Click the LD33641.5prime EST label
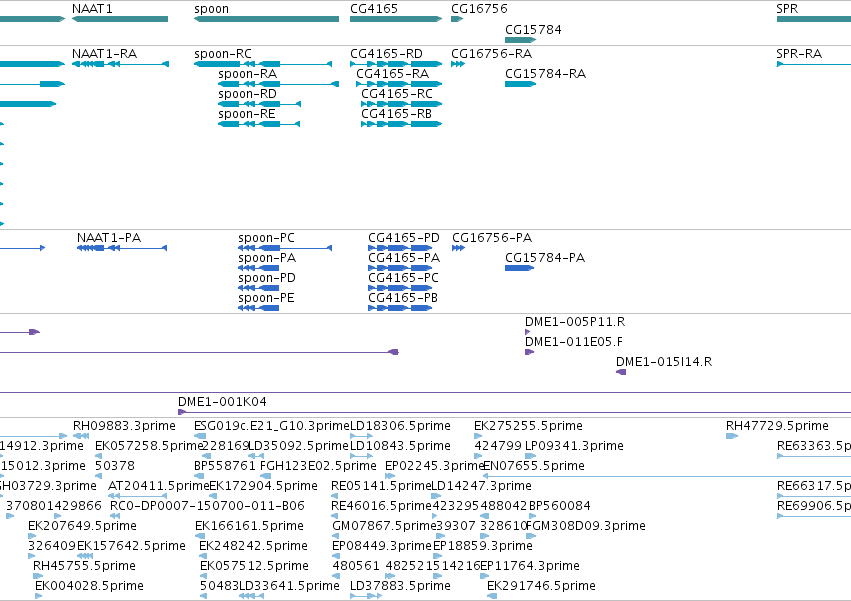Screen dimensions: 851x601 coord(289,587)
